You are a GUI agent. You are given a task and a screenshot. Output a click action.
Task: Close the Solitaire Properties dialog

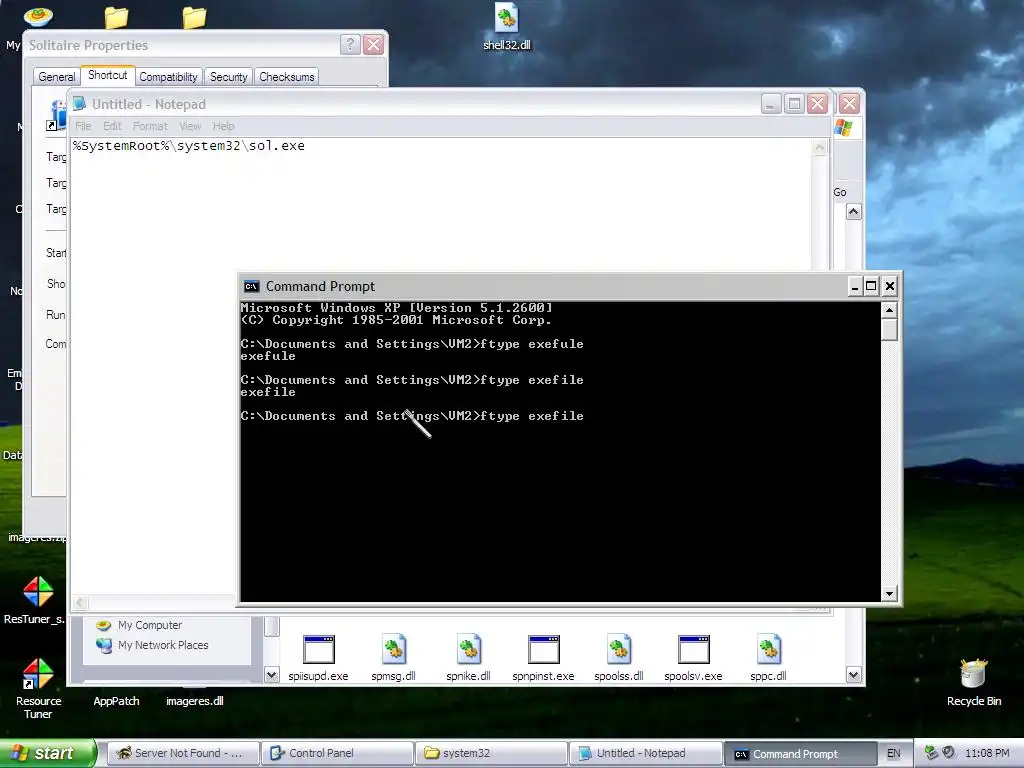point(374,44)
